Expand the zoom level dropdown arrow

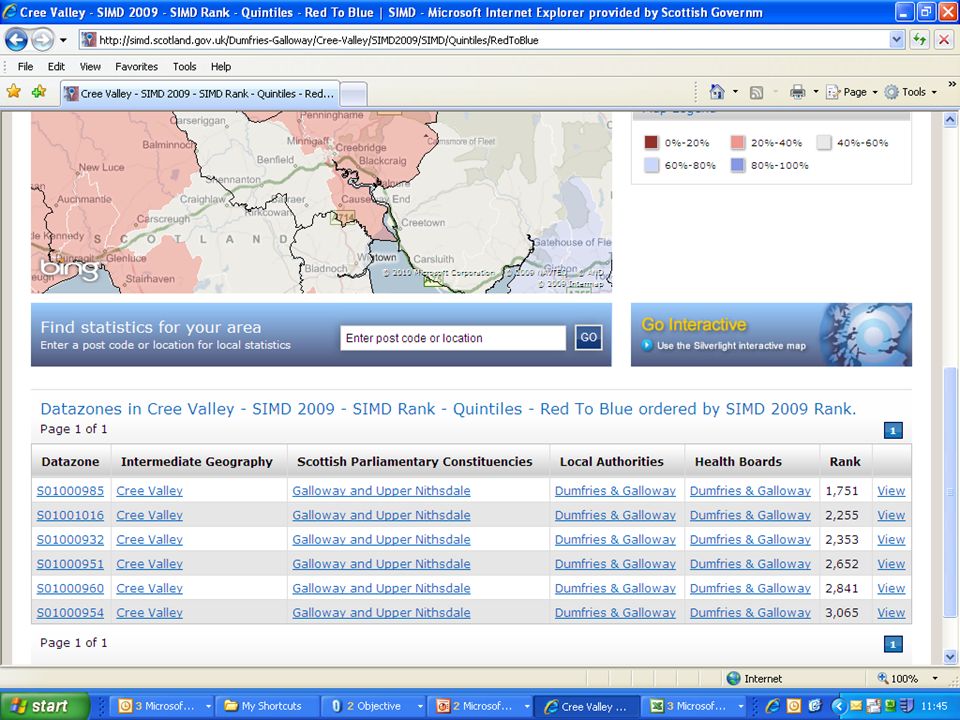tap(935, 678)
